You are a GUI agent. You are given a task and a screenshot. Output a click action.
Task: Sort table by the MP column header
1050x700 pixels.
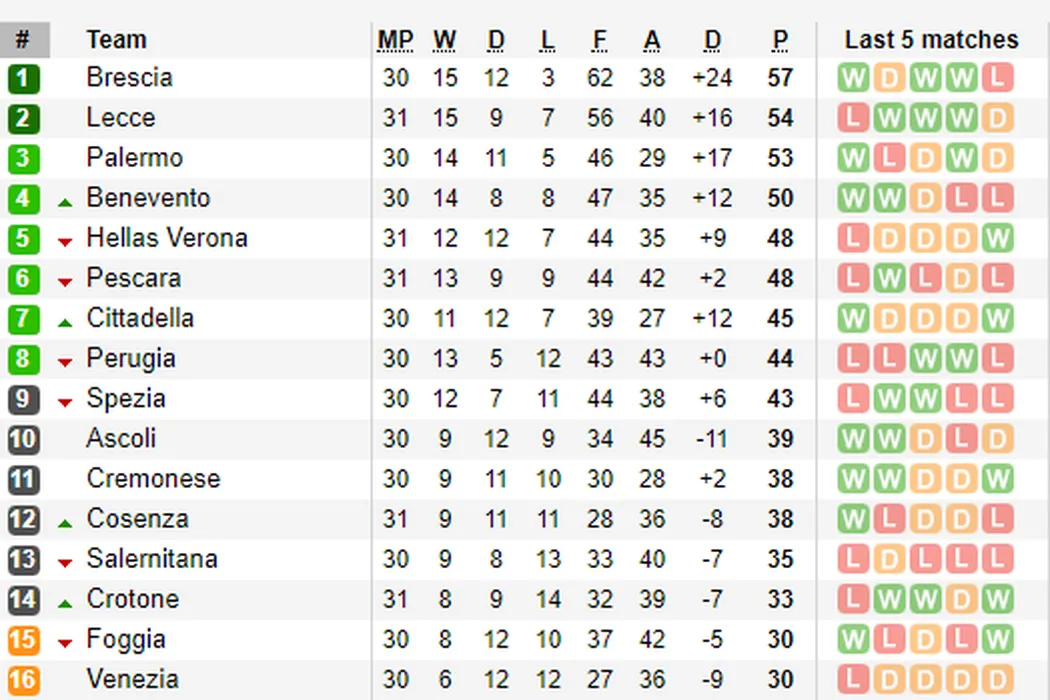coord(395,40)
